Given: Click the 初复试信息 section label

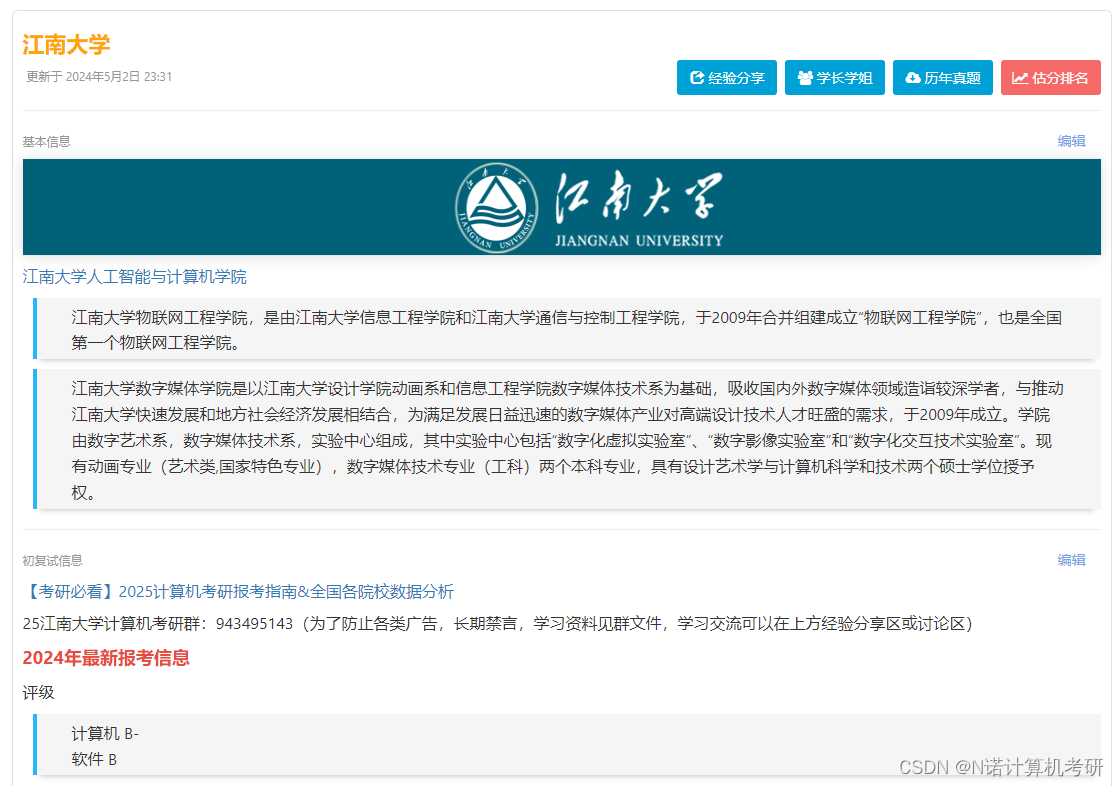Looking at the screenshot, I should point(52,560).
